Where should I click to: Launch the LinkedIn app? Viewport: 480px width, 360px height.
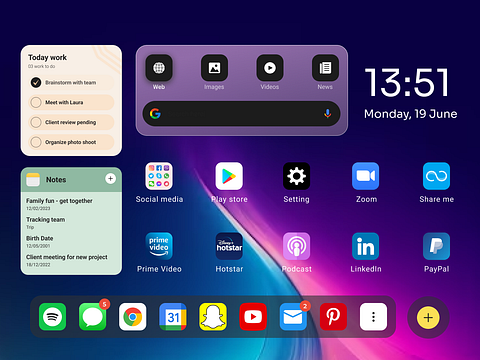point(366,246)
